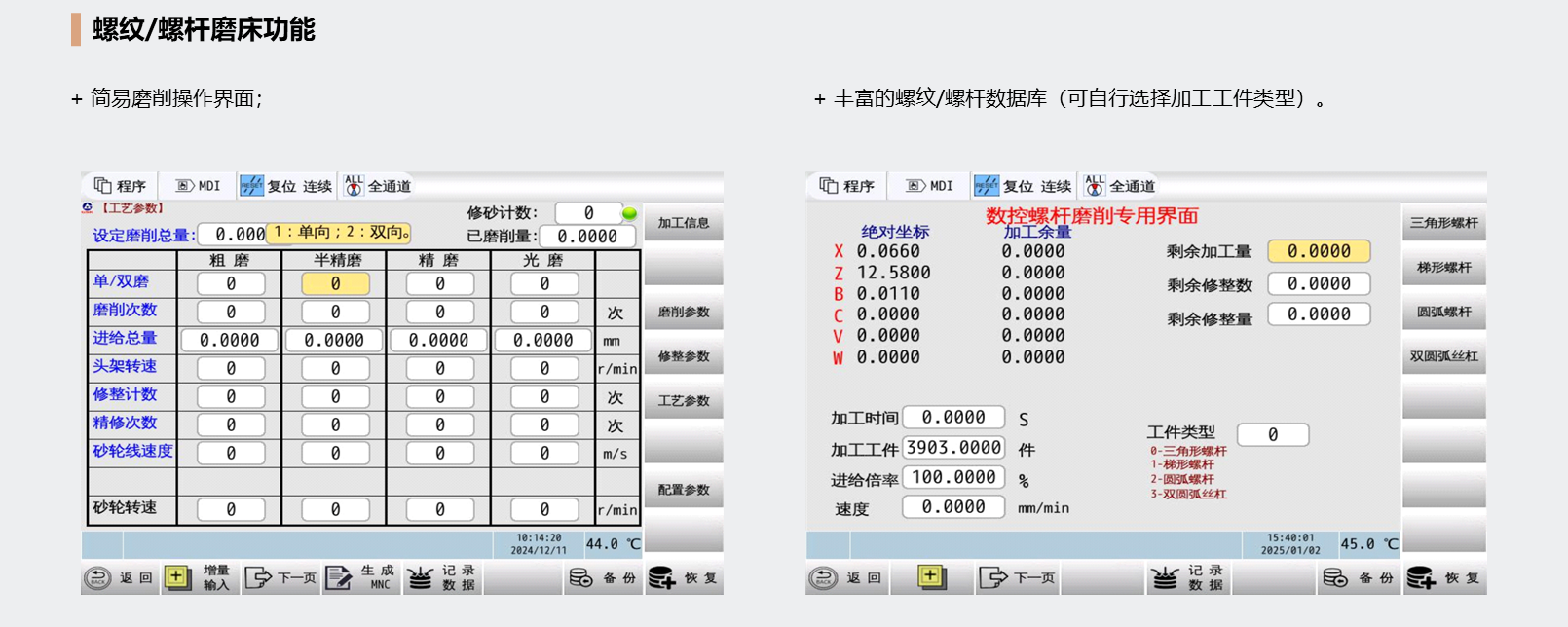Open the 加工信息 side menu
The height and width of the screenshot is (627, 1568).
pyautogui.click(x=684, y=223)
